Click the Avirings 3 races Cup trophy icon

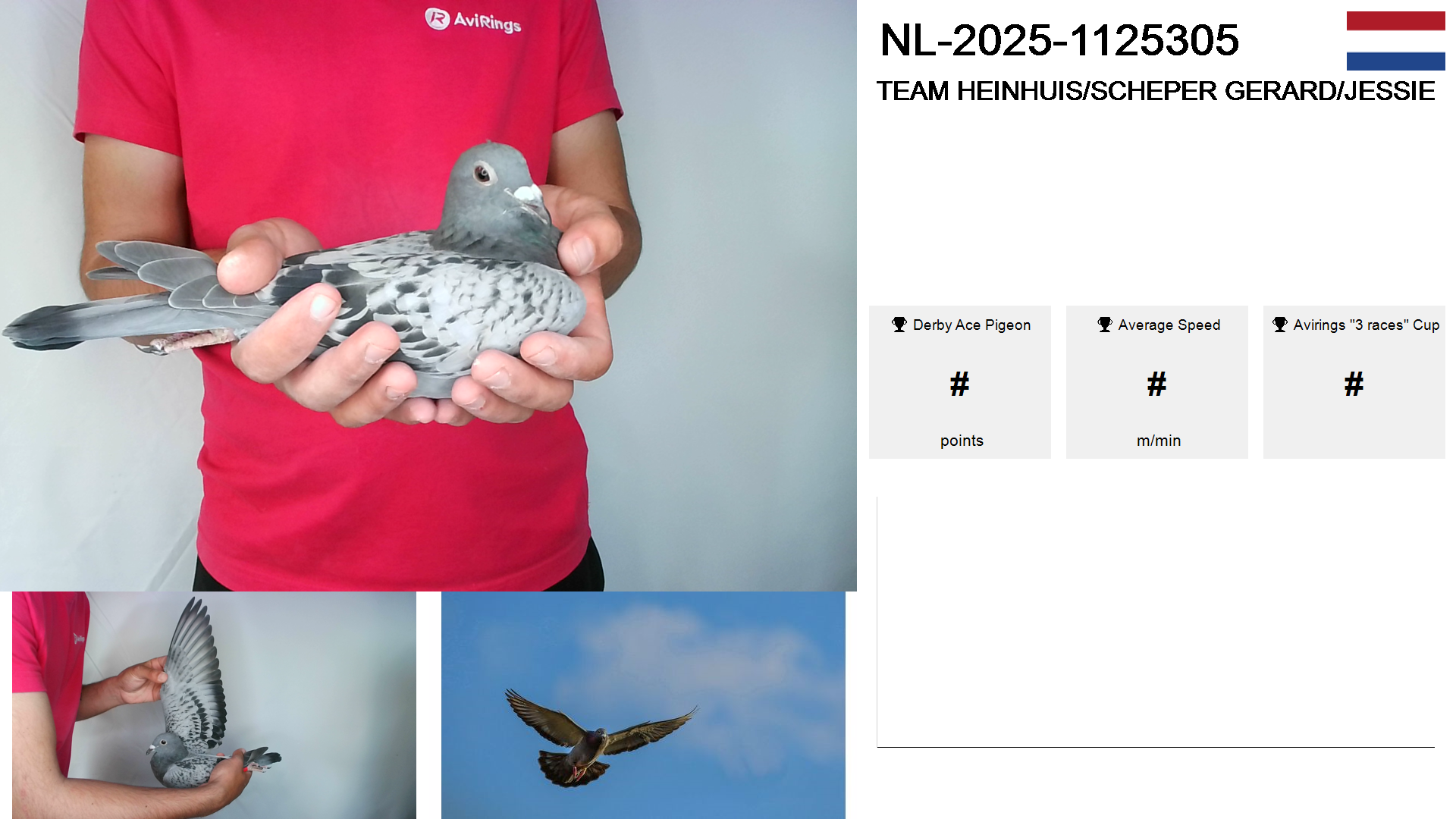pos(1280,325)
